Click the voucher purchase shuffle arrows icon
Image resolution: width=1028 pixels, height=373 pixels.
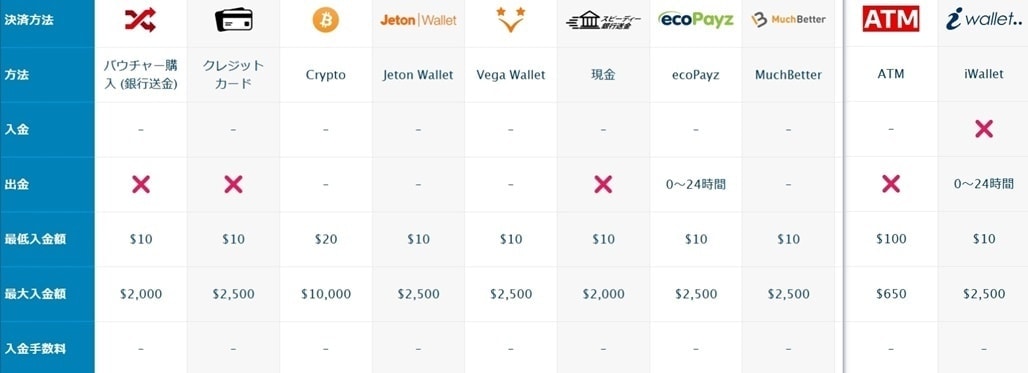pyautogui.click(x=140, y=20)
